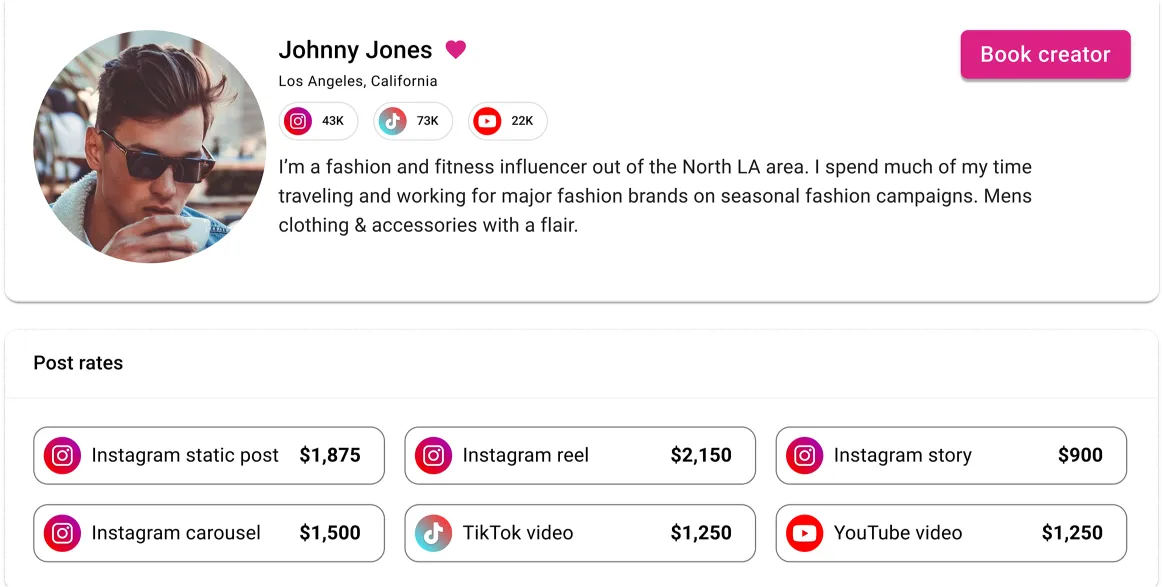Click TikTok icon in the video rate card
Viewport: 1162px width, 587px height.
[434, 533]
